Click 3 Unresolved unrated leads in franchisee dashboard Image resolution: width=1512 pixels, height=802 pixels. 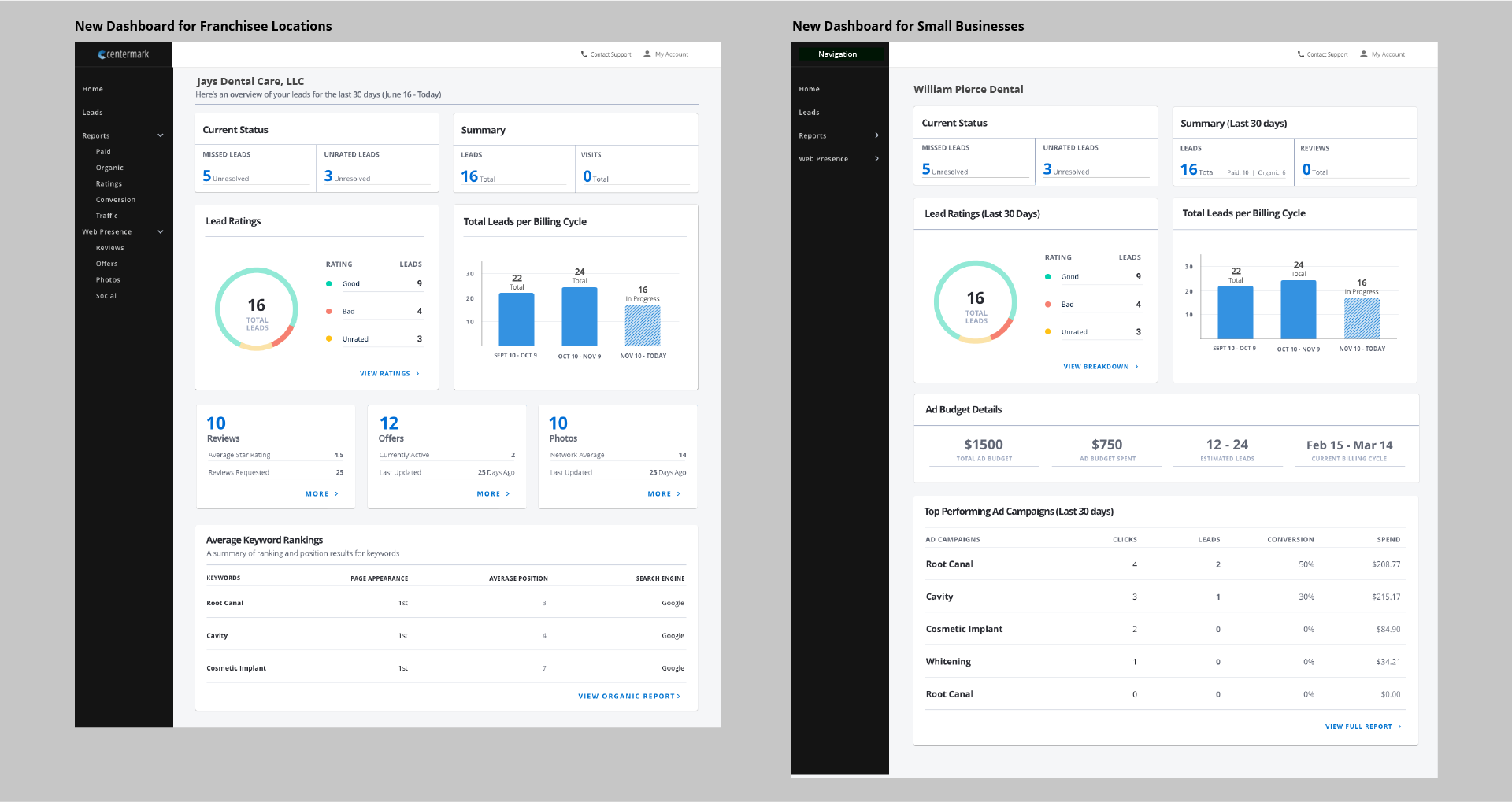point(346,176)
